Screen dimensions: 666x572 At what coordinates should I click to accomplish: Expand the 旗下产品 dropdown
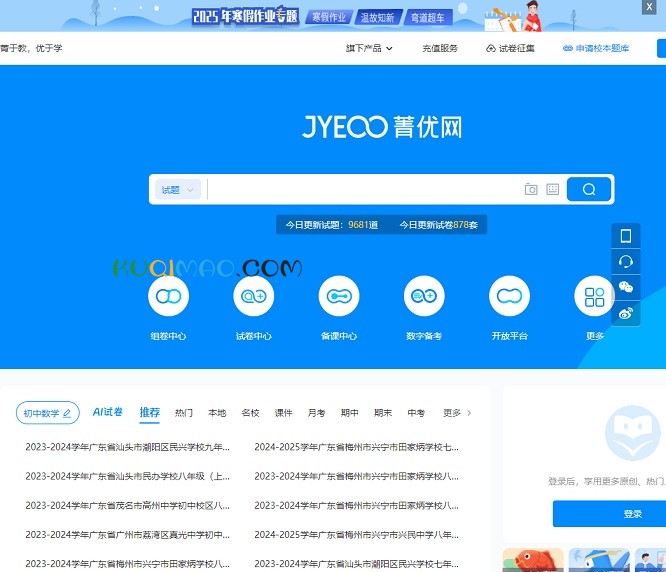(369, 48)
